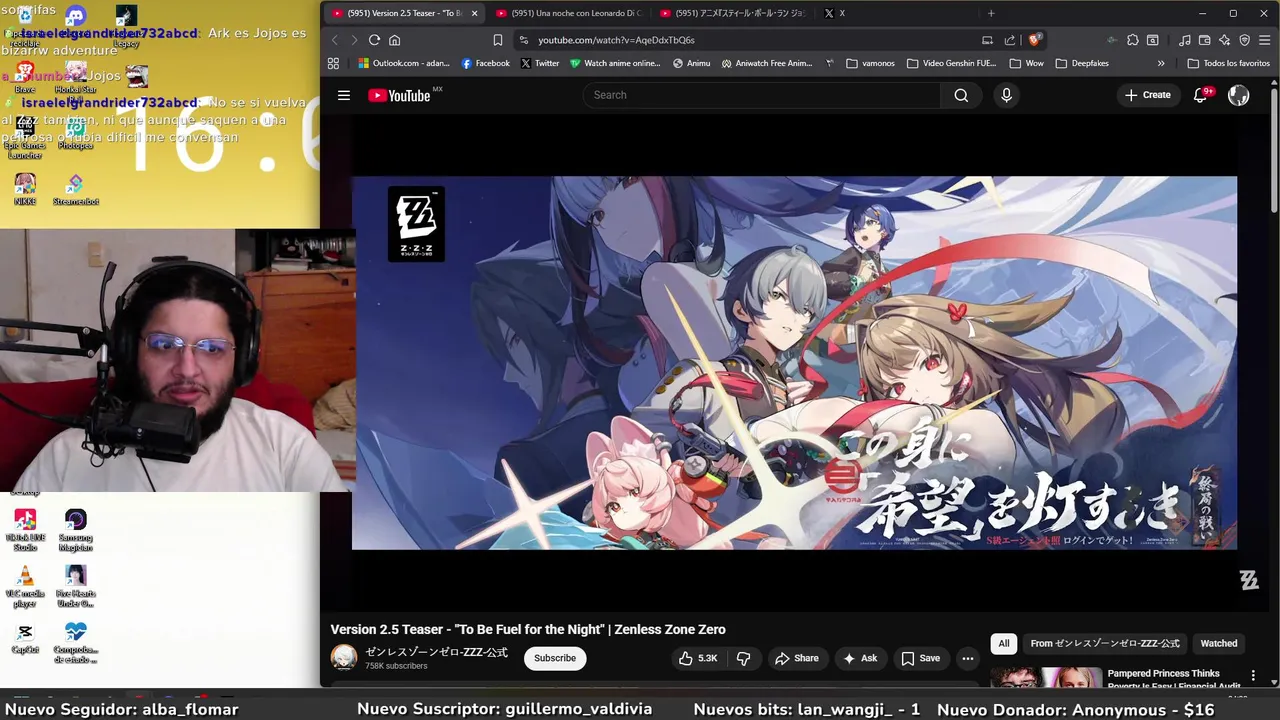Open YouTube notifications bell
1280x720 pixels.
point(1201,95)
